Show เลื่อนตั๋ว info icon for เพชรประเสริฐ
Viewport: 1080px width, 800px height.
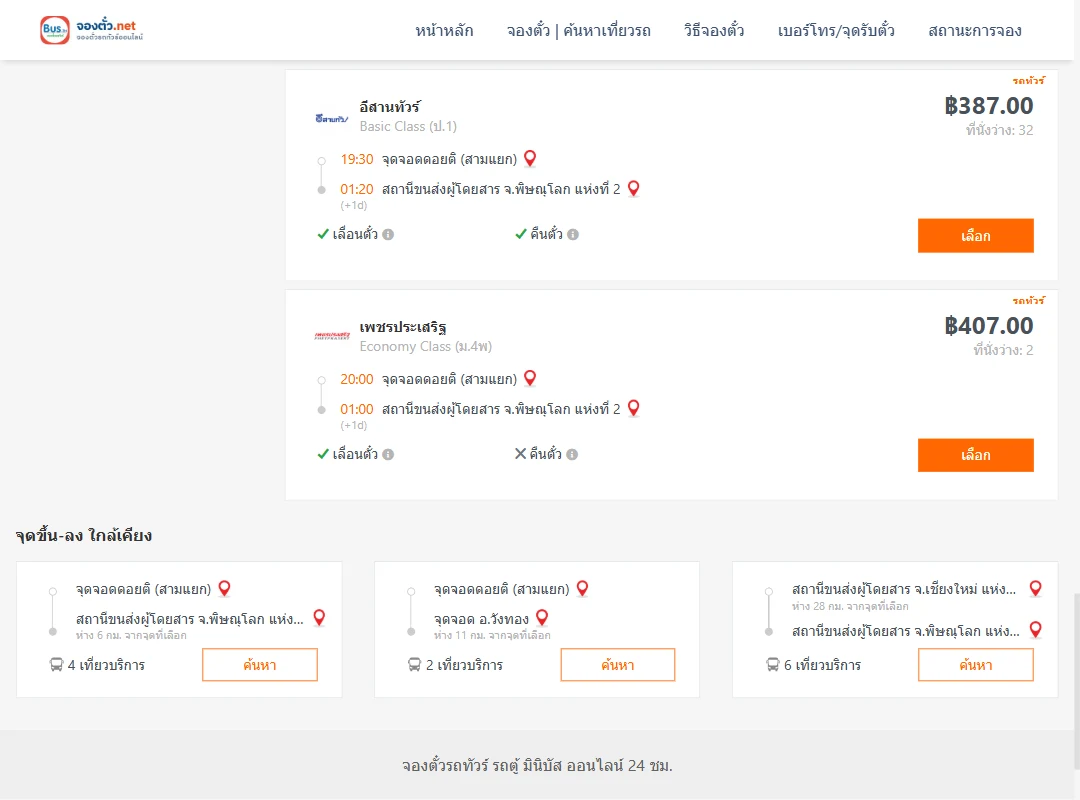[388, 454]
